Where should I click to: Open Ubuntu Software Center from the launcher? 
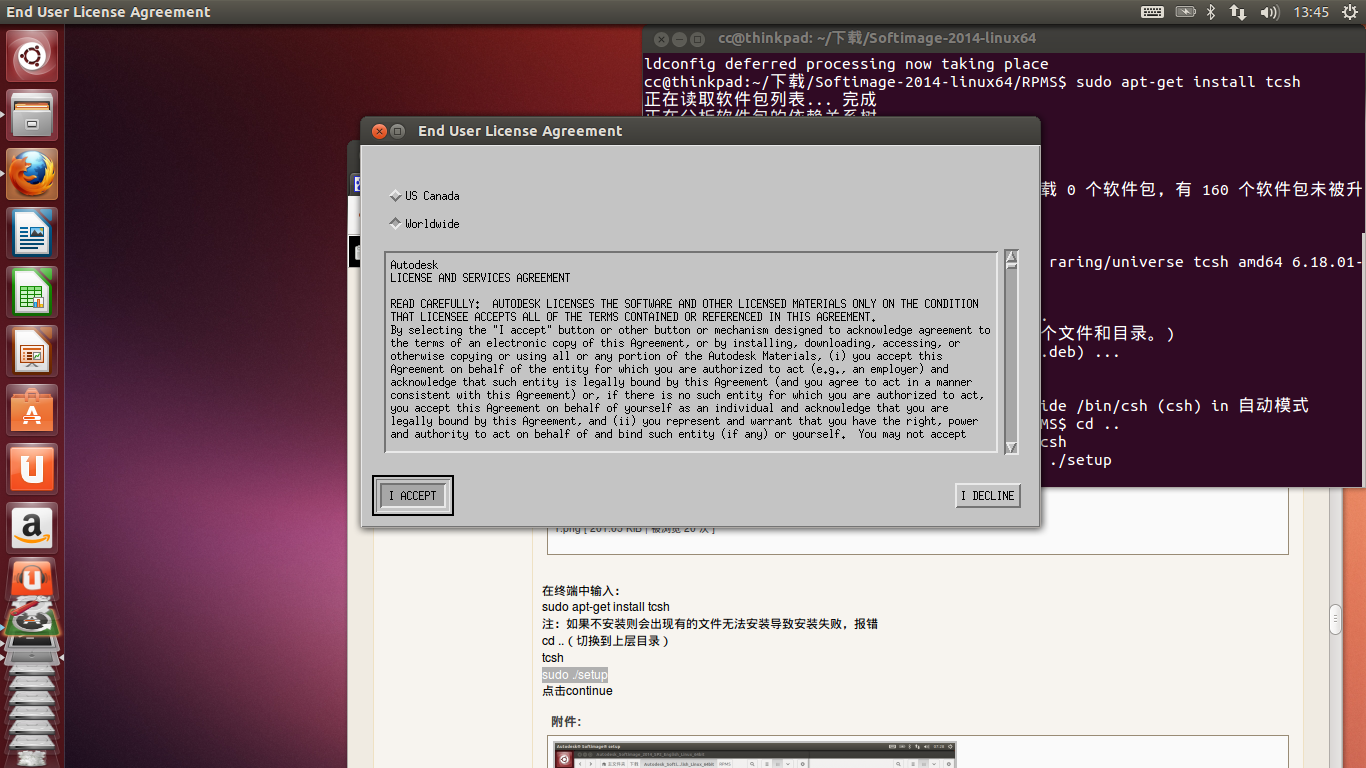(x=33, y=410)
